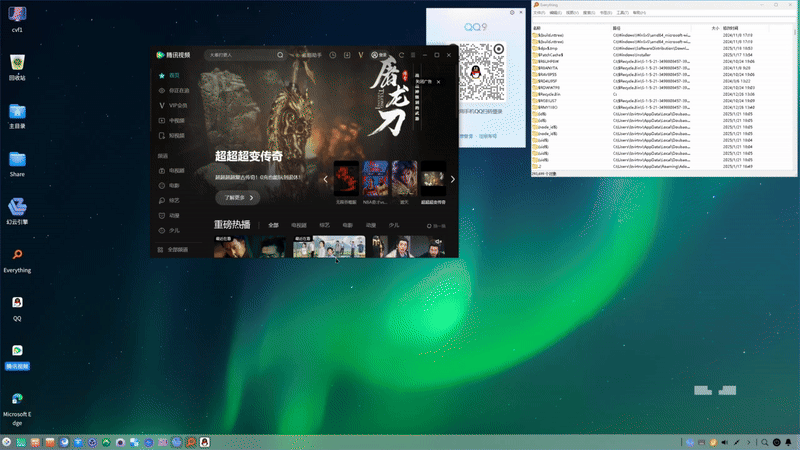Click the refresh icon in Tencent Video title bar
The height and width of the screenshot is (450, 800).
pyautogui.click(x=402, y=55)
